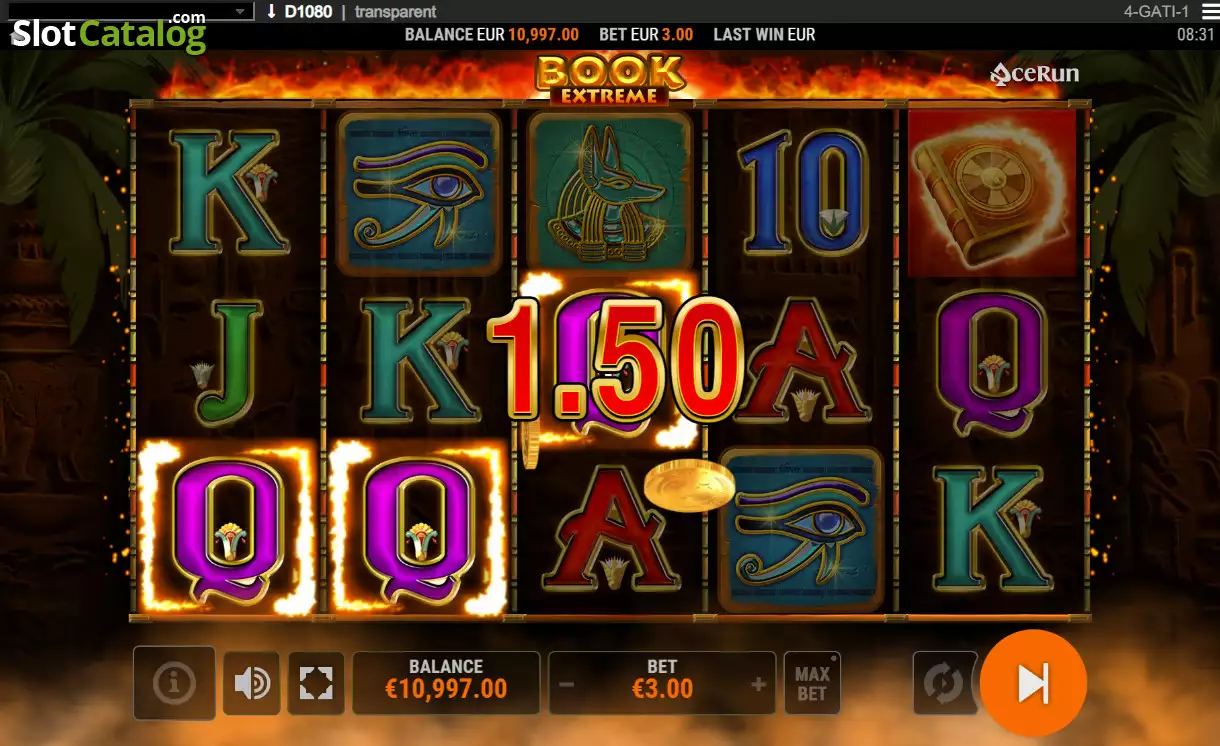Screen dimensions: 1220x746
Task: Set the maximum bet
Action: point(812,683)
